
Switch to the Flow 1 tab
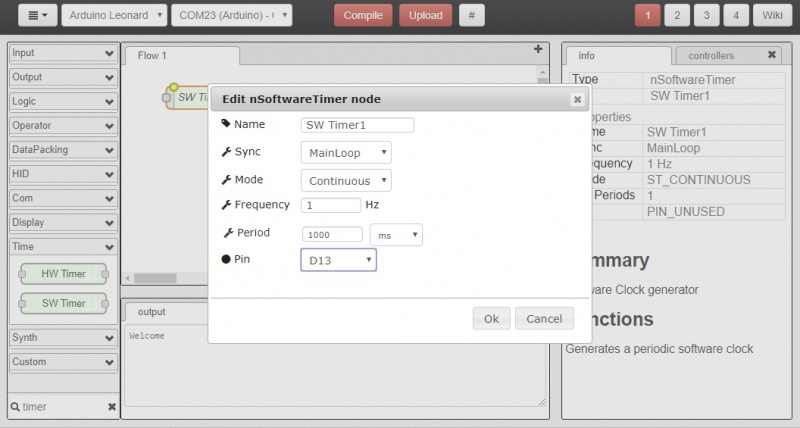(182, 56)
